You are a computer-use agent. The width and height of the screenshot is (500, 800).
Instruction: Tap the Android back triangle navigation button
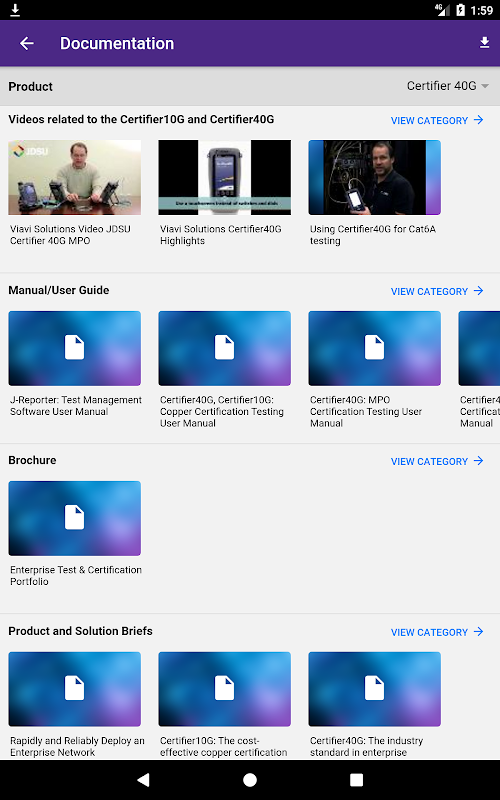point(143,780)
